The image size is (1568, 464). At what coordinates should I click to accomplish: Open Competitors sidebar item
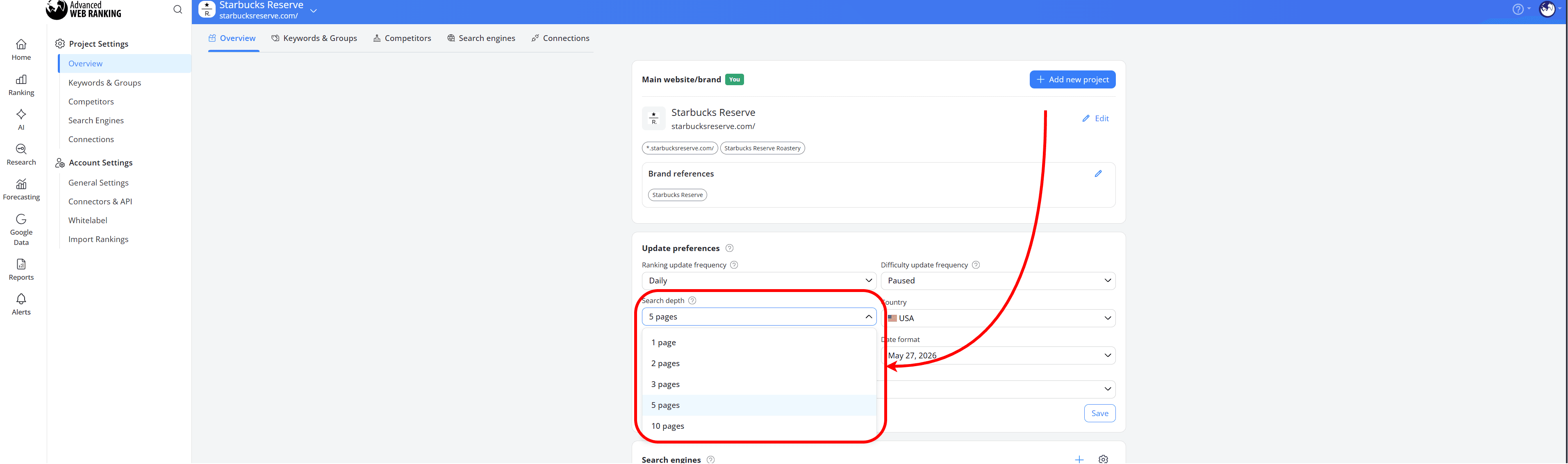91,102
